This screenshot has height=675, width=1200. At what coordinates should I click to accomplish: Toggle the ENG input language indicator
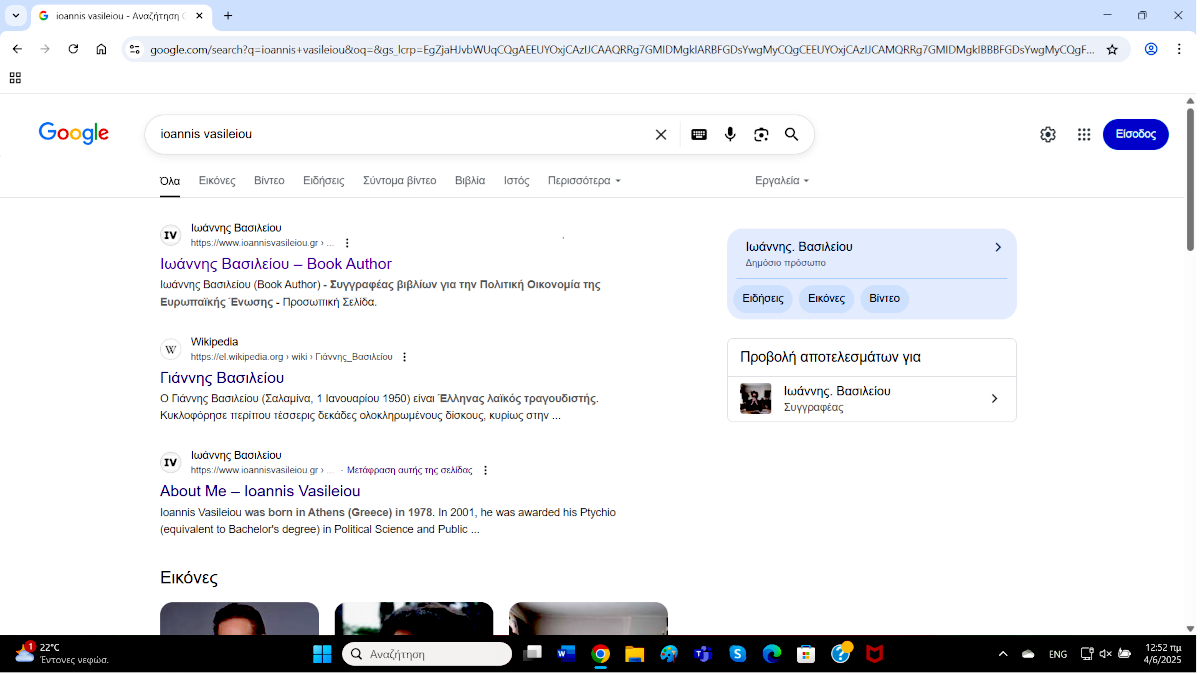tap(1058, 654)
